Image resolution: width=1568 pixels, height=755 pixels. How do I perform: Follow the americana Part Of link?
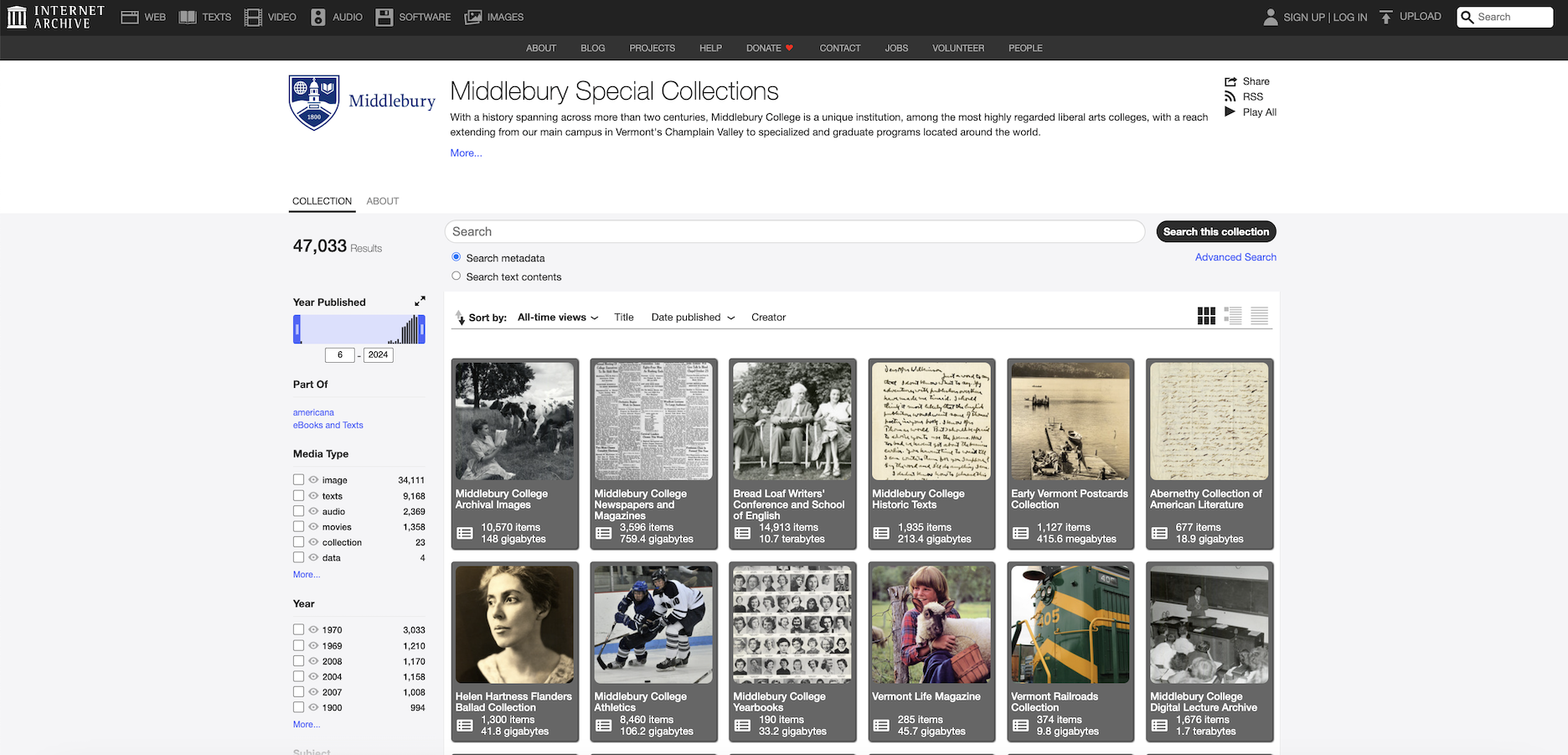(x=313, y=412)
